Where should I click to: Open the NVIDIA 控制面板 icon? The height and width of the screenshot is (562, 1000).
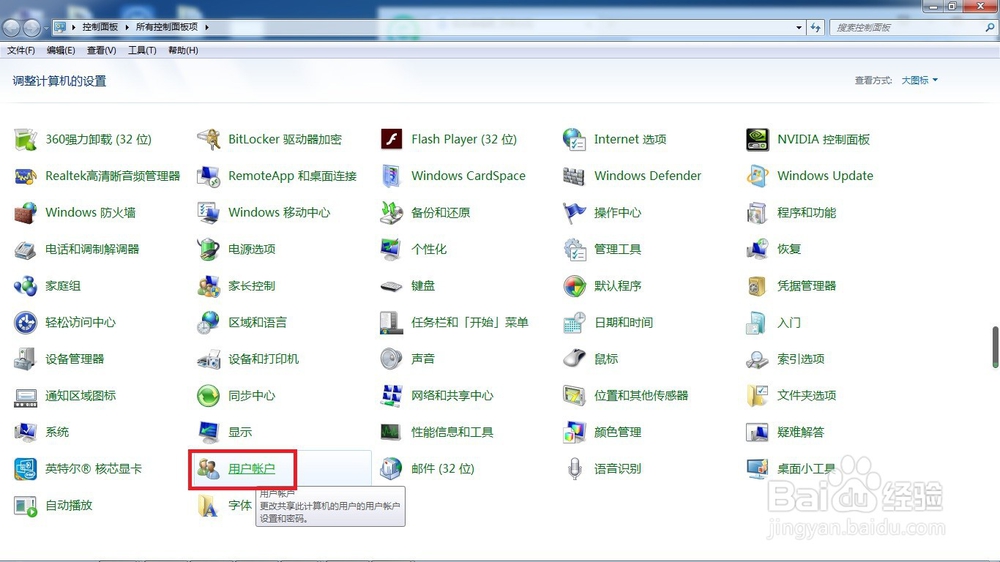click(x=757, y=139)
